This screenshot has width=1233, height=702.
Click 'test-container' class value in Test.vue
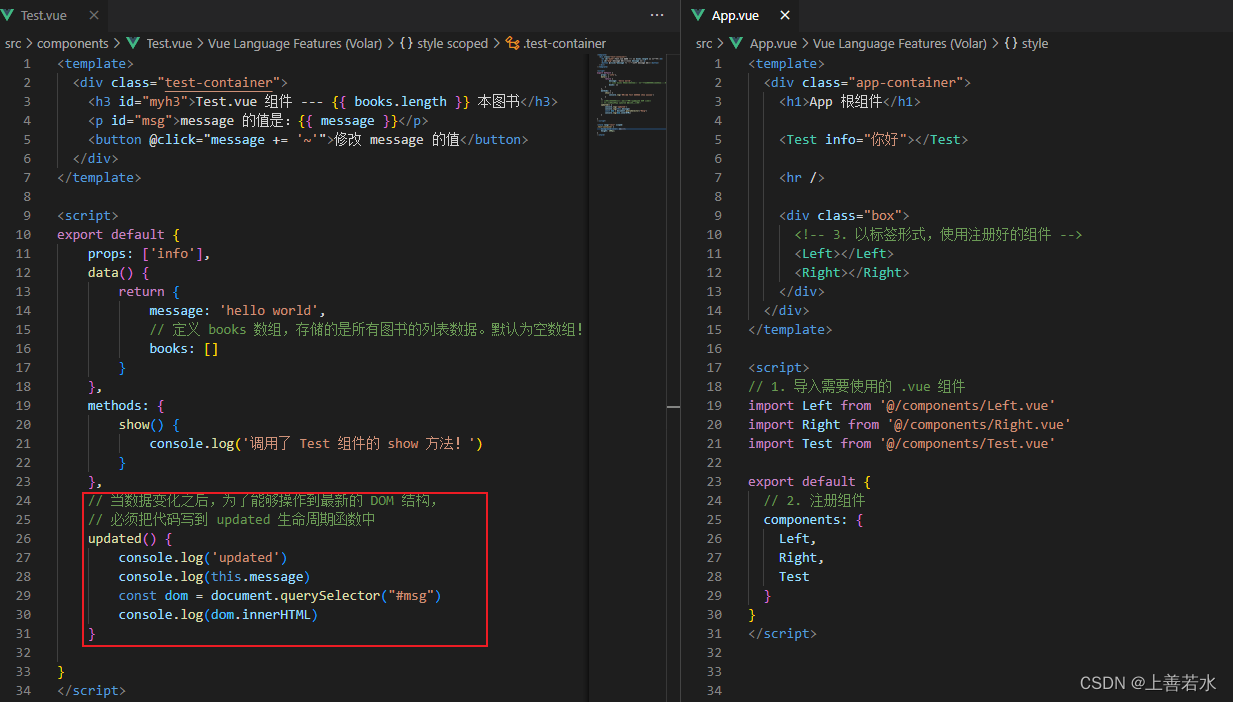[x=218, y=82]
